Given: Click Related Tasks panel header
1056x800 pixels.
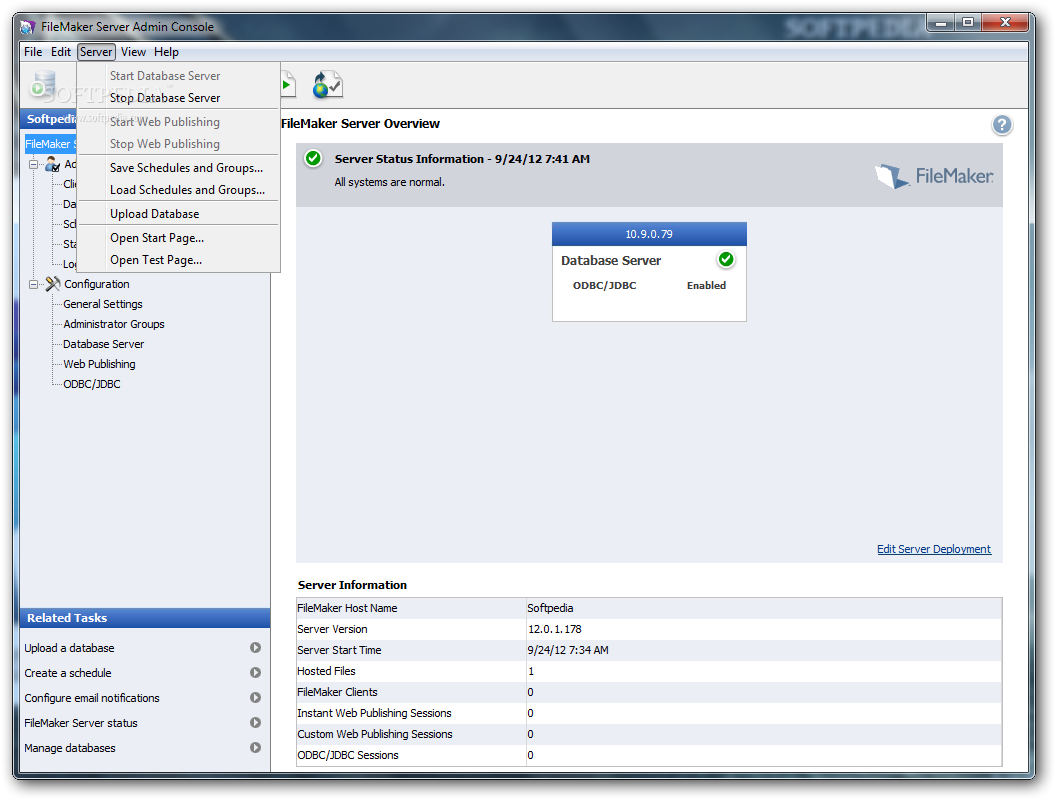Looking at the screenshot, I should [145, 618].
